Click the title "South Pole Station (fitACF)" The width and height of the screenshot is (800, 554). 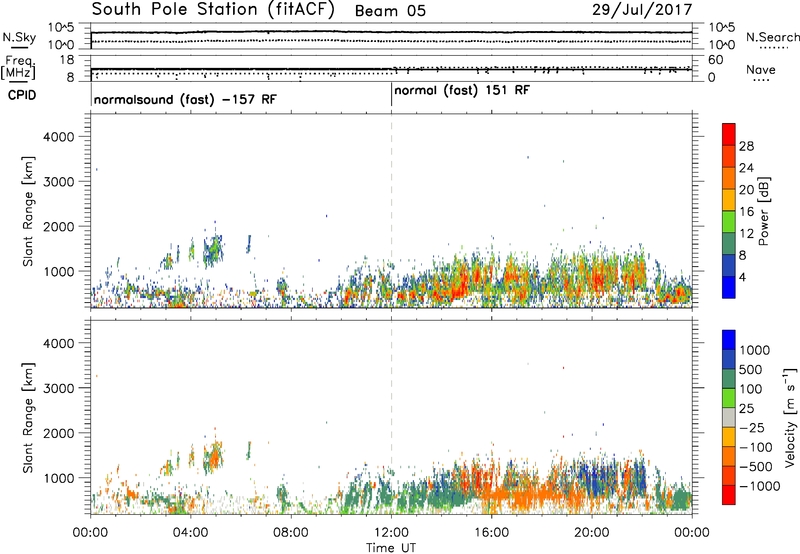213,10
